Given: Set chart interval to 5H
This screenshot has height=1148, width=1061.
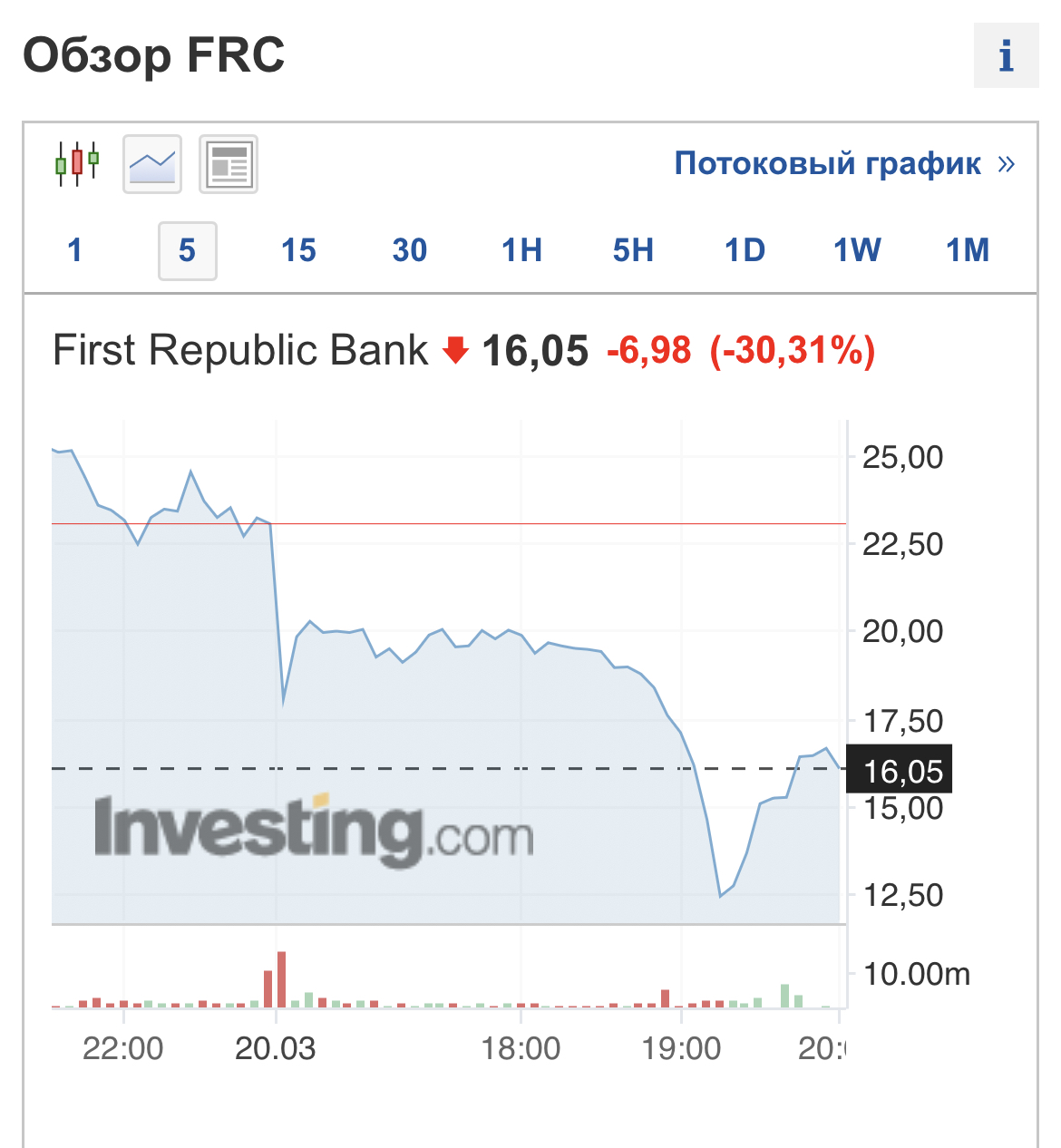Looking at the screenshot, I should [x=633, y=250].
